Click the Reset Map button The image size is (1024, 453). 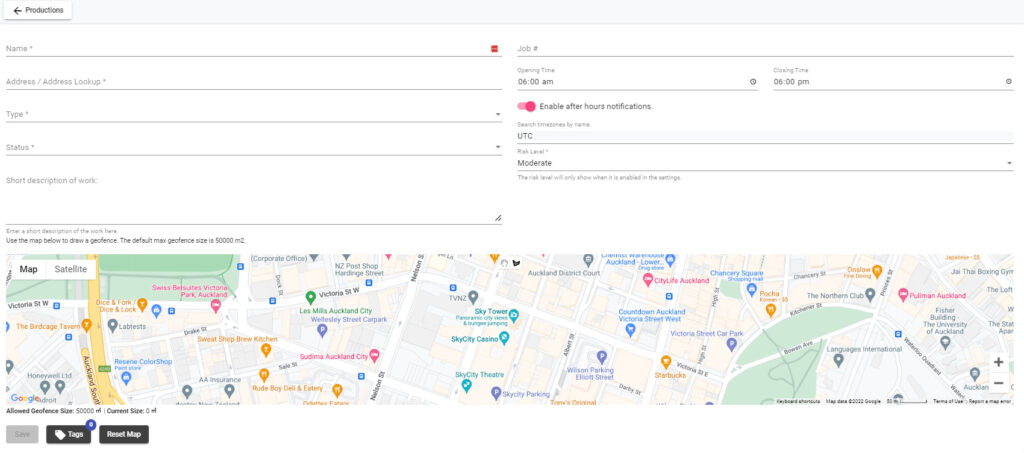[124, 434]
